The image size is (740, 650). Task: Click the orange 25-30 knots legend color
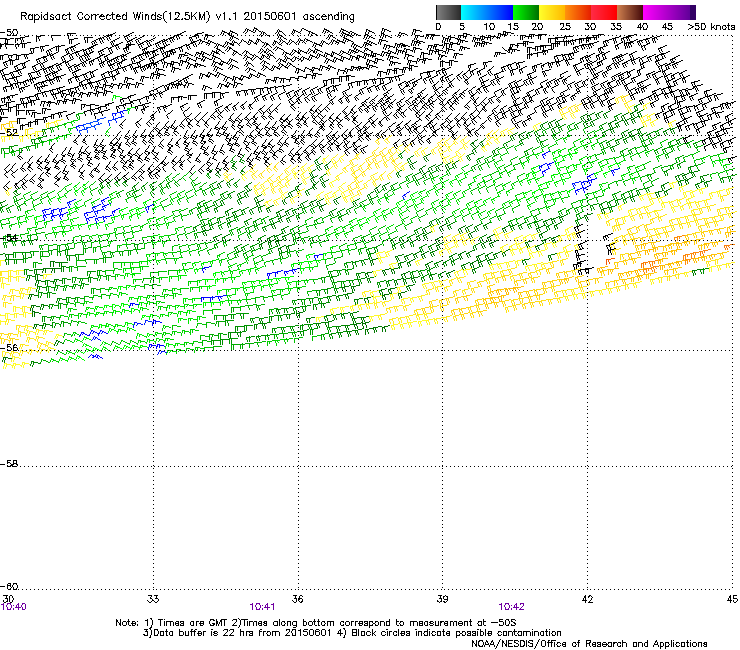click(x=578, y=12)
